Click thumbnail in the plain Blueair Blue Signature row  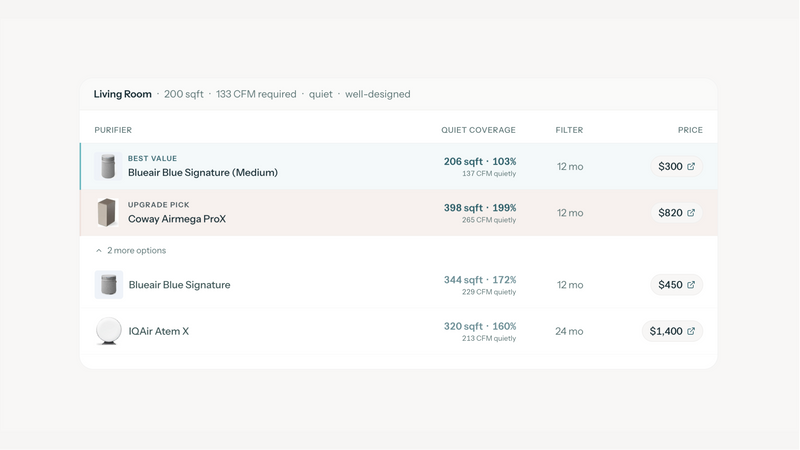click(108, 285)
